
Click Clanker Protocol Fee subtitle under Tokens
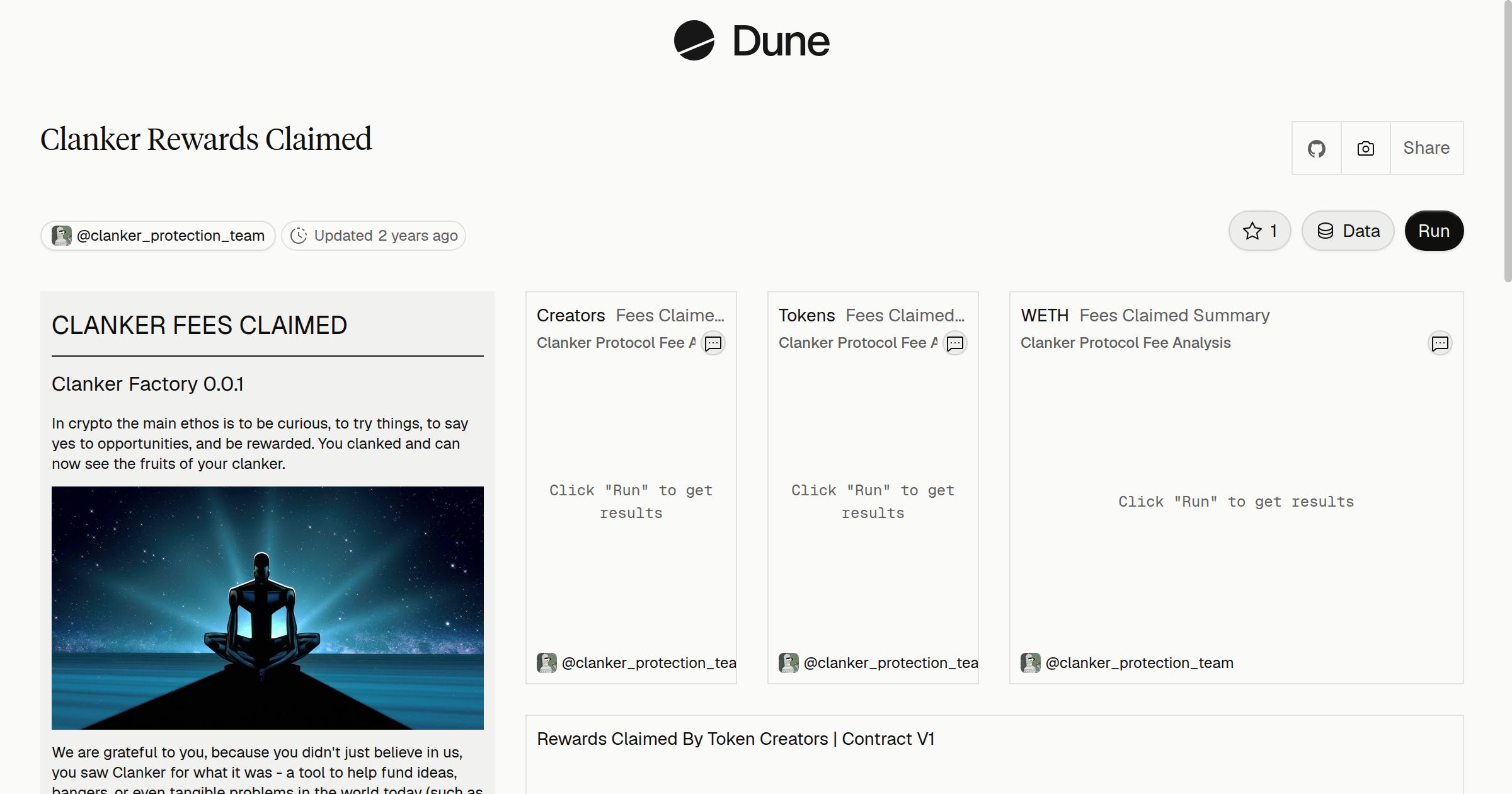pos(858,343)
